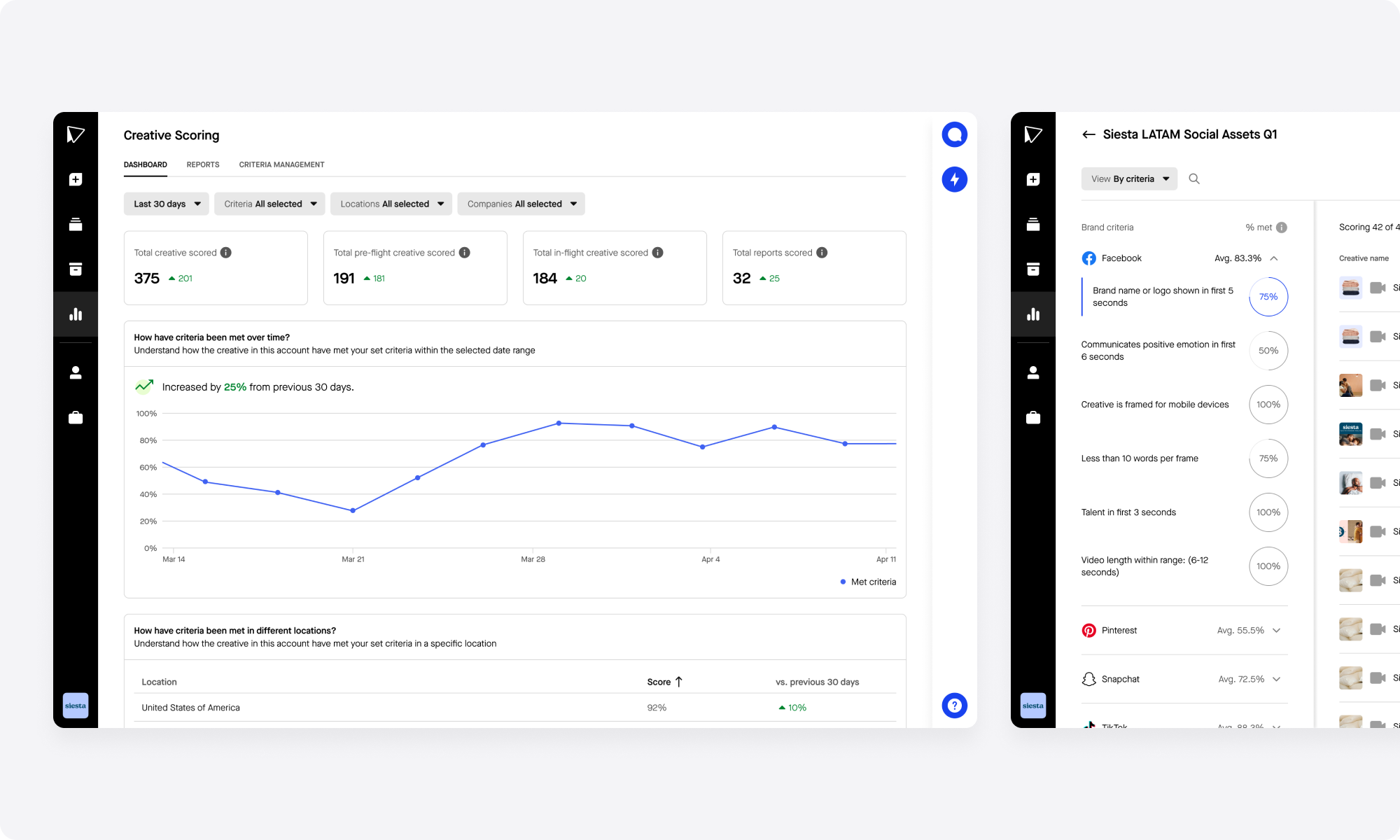Open the Criteria All selected filter
1400x840 pixels.
[269, 204]
